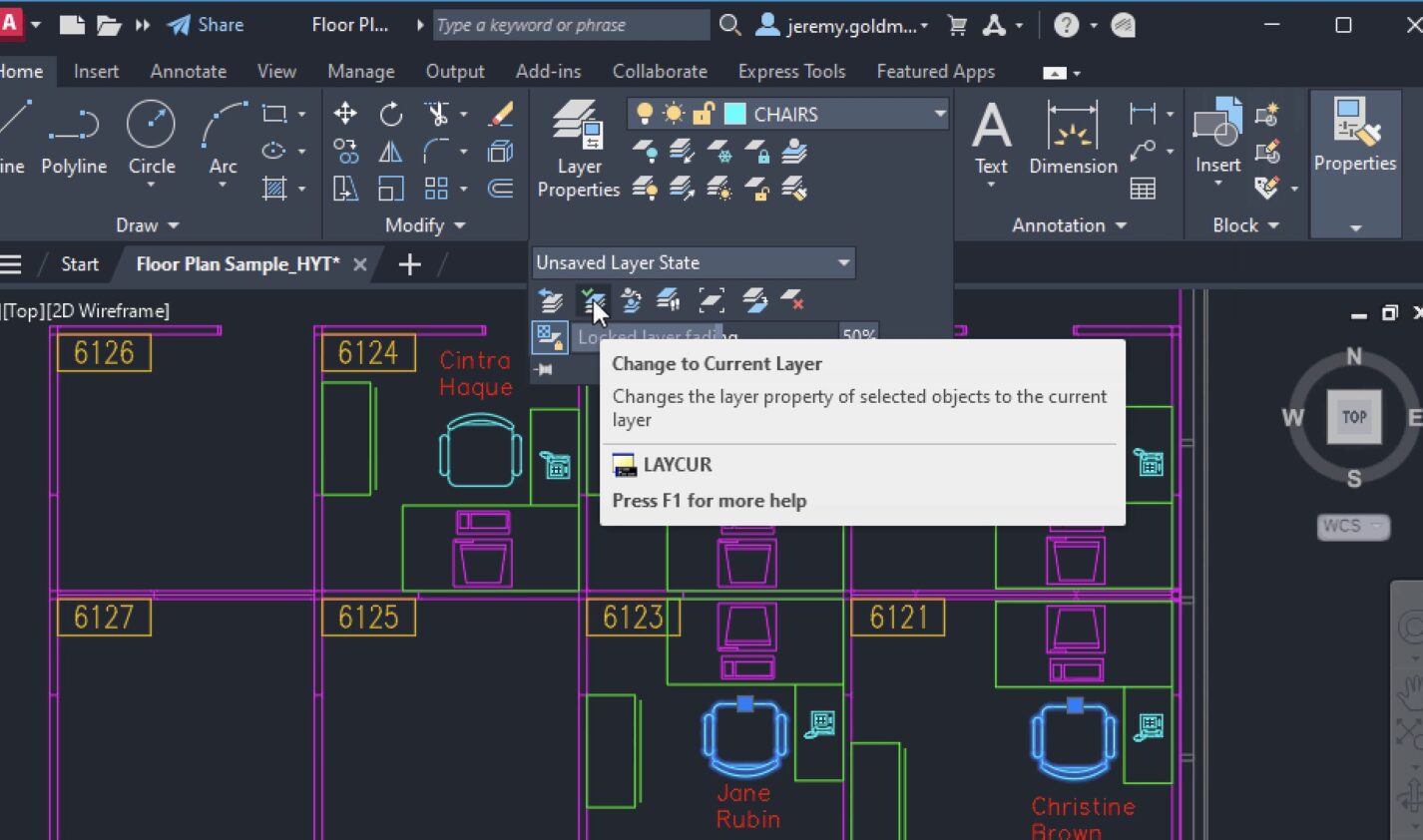Viewport: 1423px width, 840px height.
Task: Click the Rotate tool icon
Action: 391,114
